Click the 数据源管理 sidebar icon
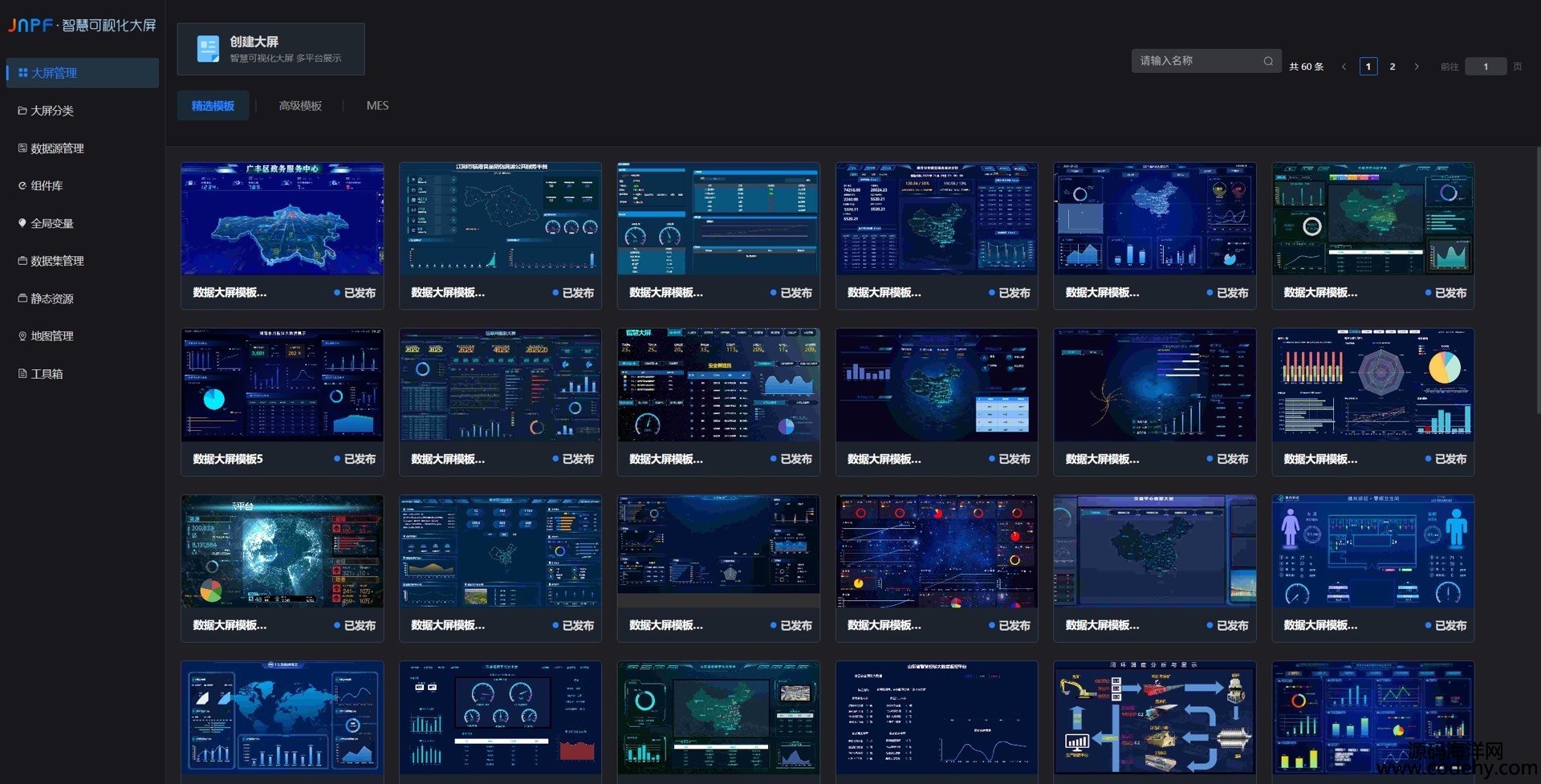 tap(22, 148)
